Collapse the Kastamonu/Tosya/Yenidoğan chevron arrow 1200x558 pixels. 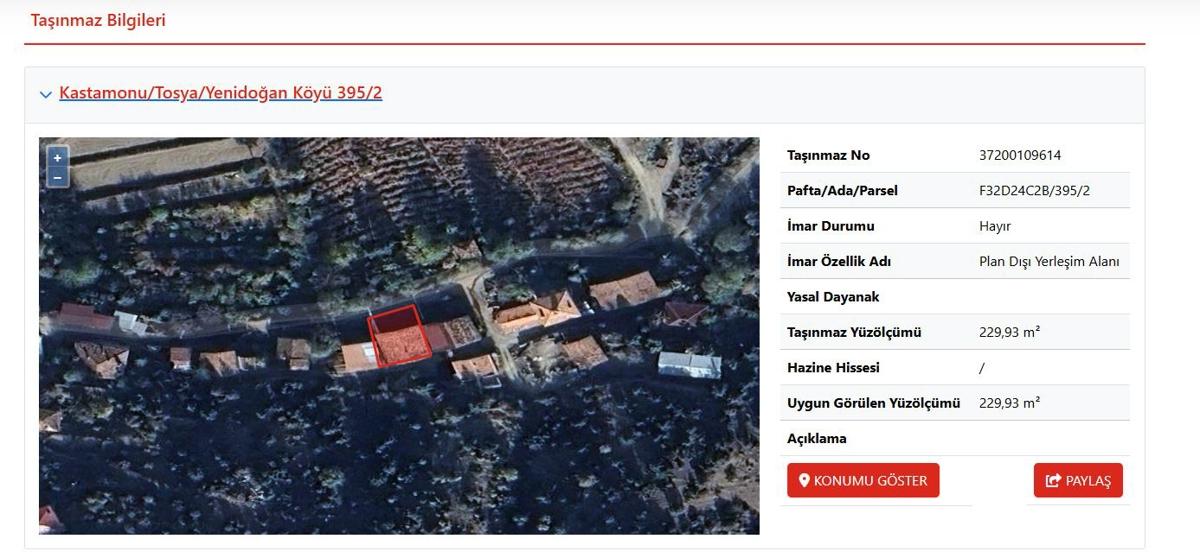point(45,94)
